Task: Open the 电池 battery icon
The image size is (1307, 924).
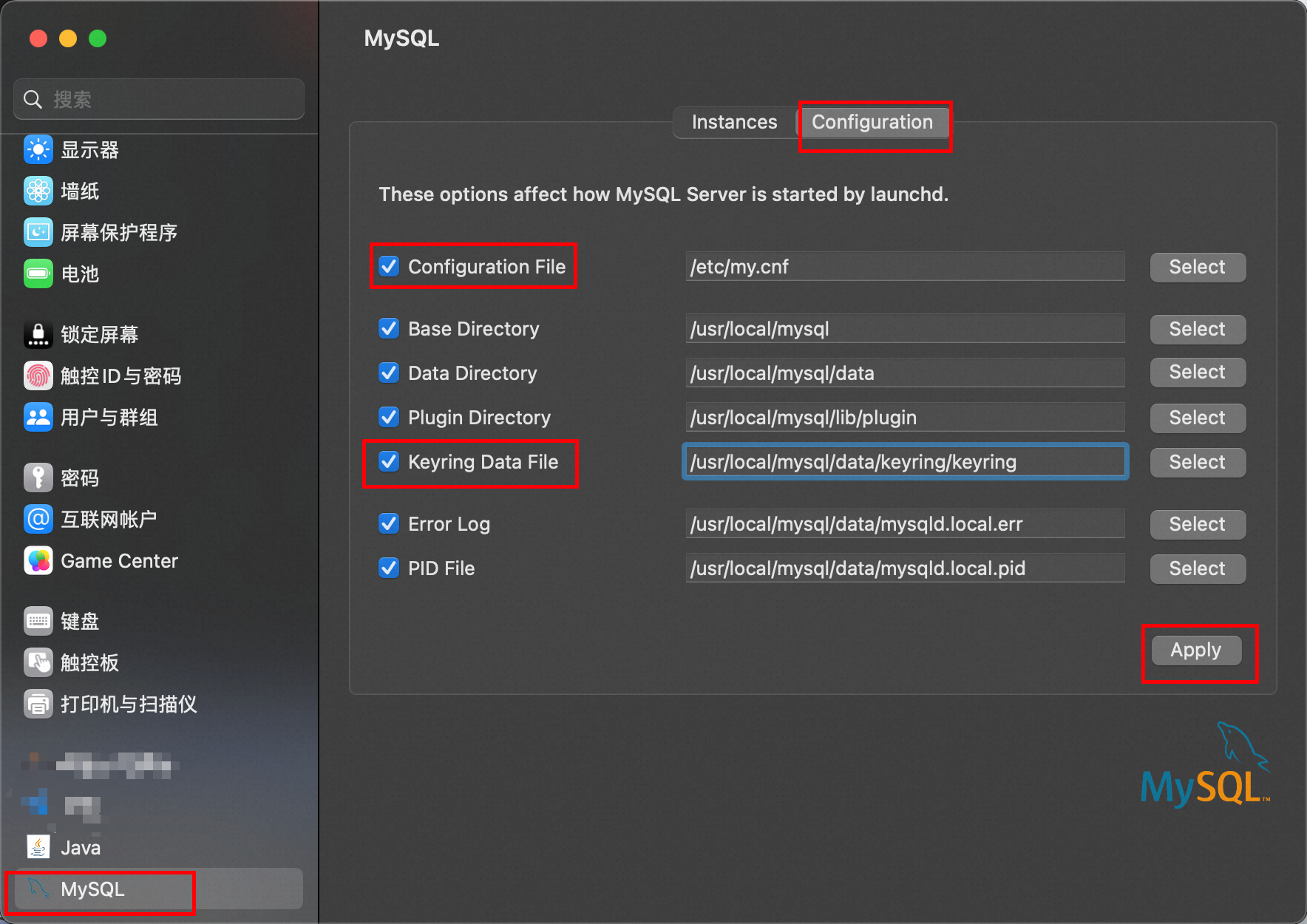Action: (x=38, y=274)
